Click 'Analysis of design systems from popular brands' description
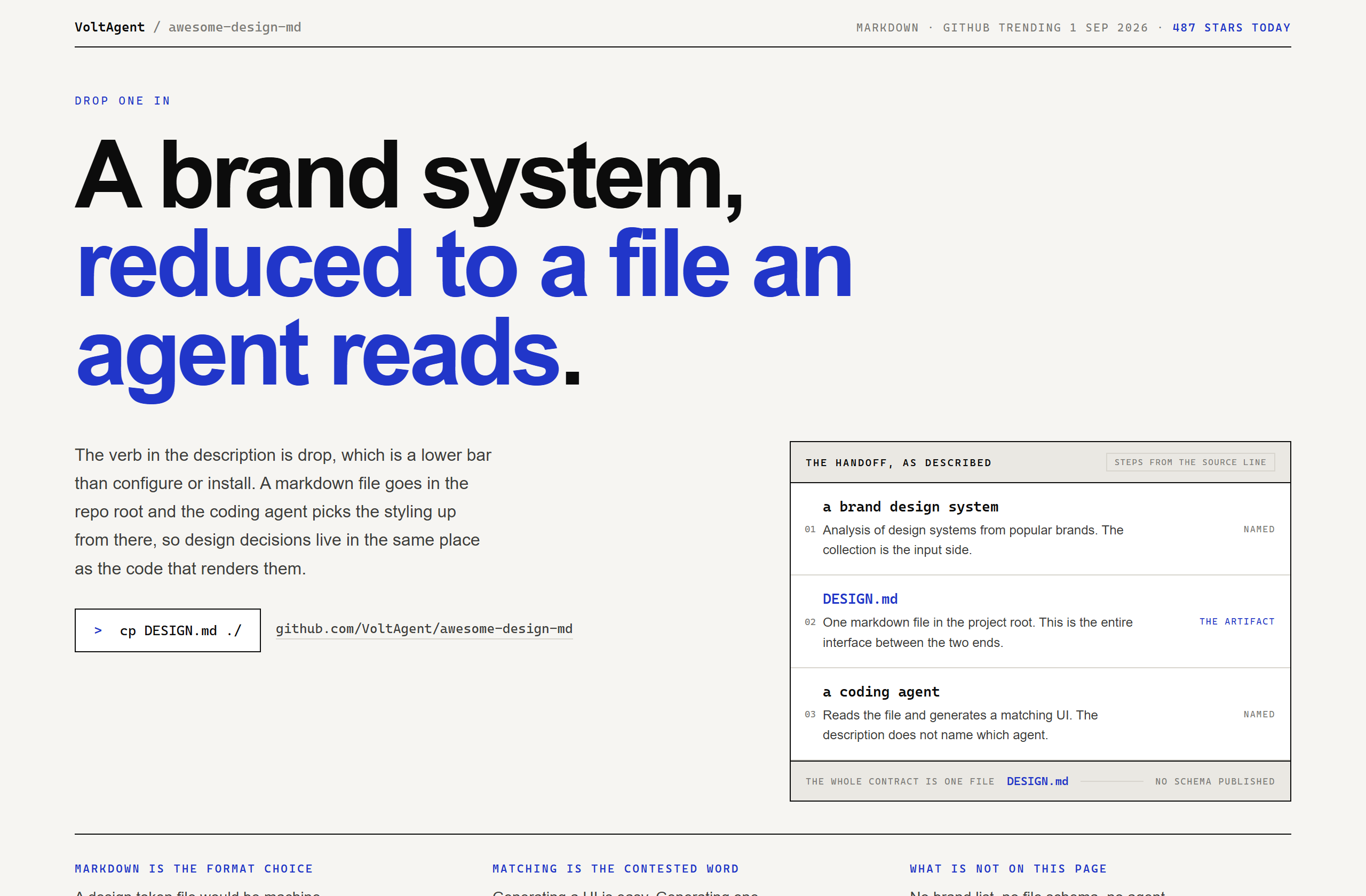 click(x=973, y=540)
